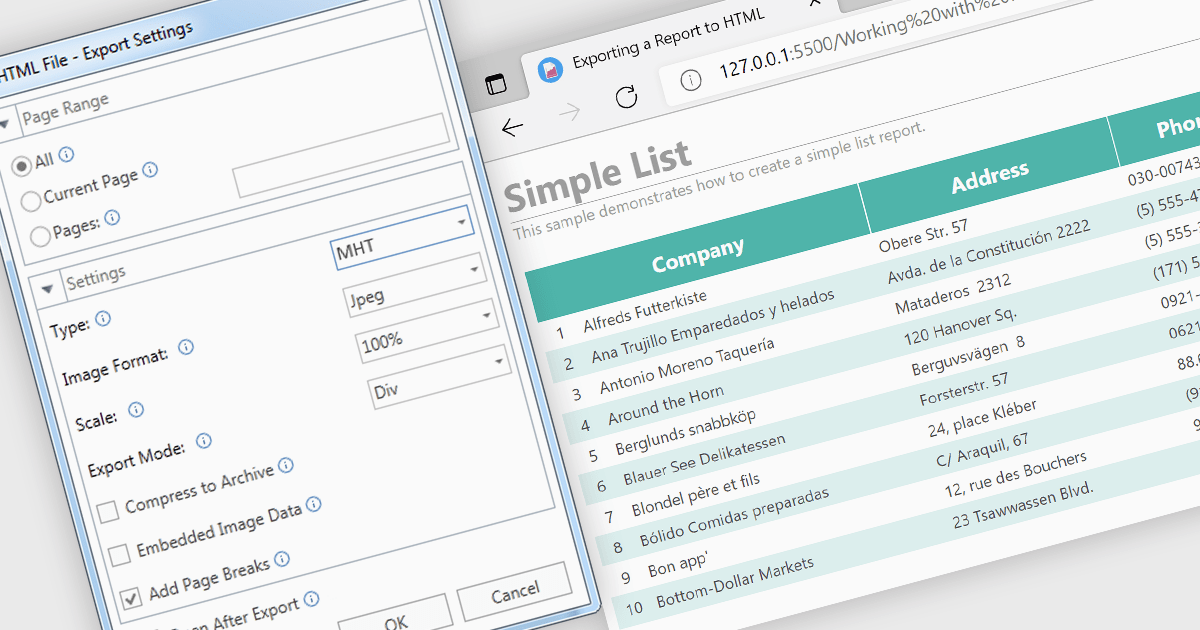
Task: Click the info icon beside Current Page
Action: 150,171
